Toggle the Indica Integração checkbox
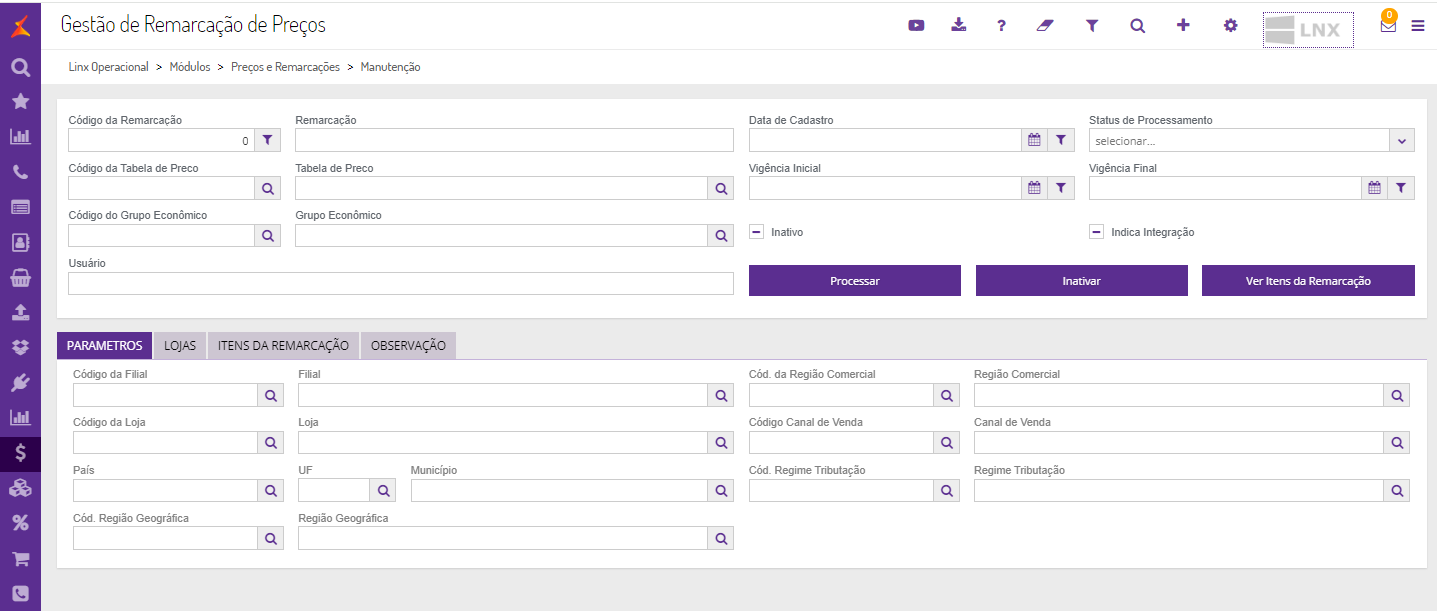 pos(1097,232)
